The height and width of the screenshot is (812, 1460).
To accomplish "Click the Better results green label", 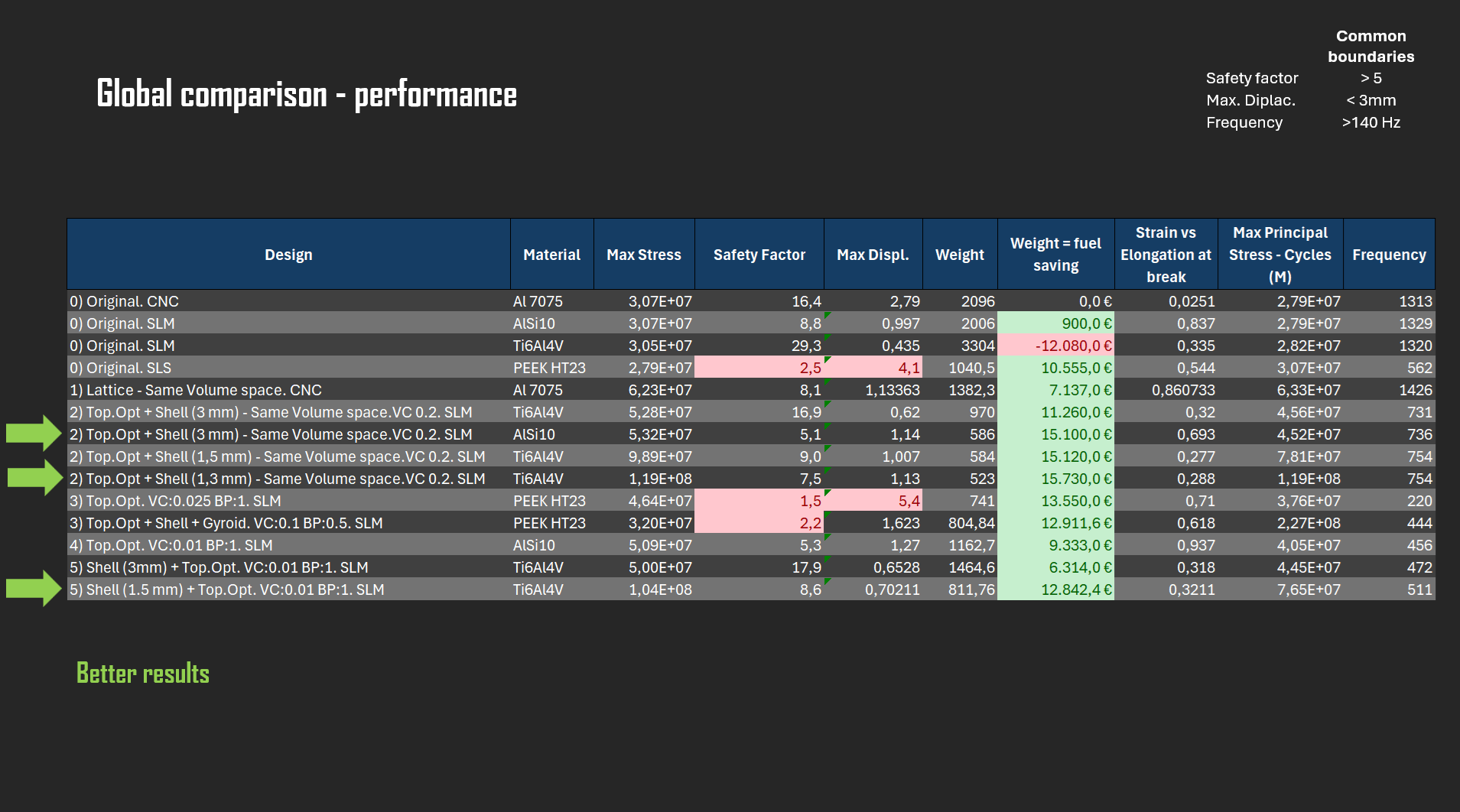I will (143, 674).
